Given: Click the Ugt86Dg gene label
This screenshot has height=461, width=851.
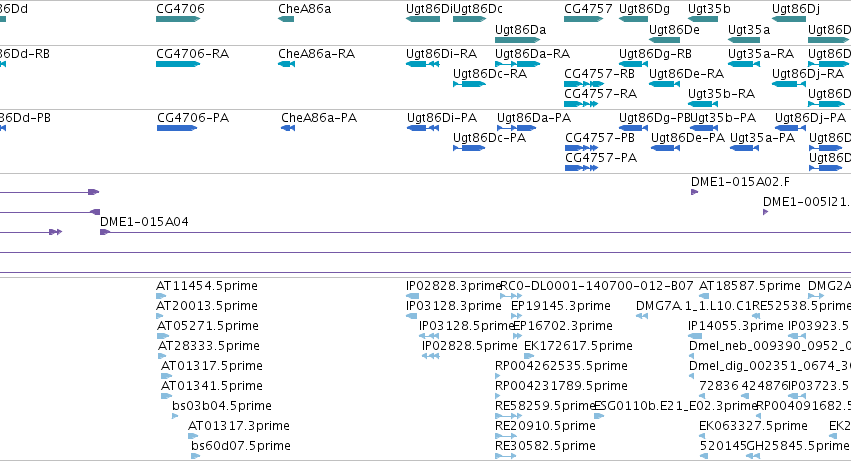Looking at the screenshot, I should point(644,9).
